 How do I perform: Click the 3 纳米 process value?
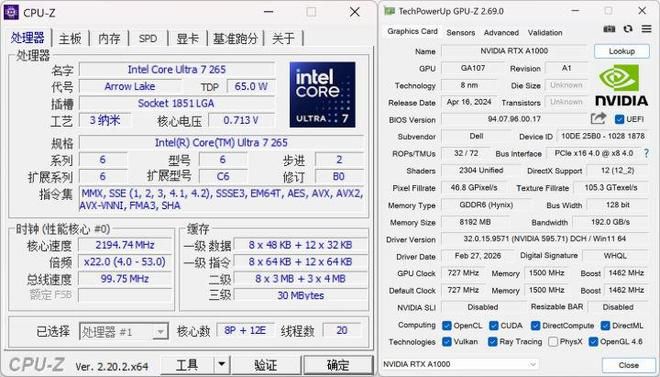coord(104,120)
